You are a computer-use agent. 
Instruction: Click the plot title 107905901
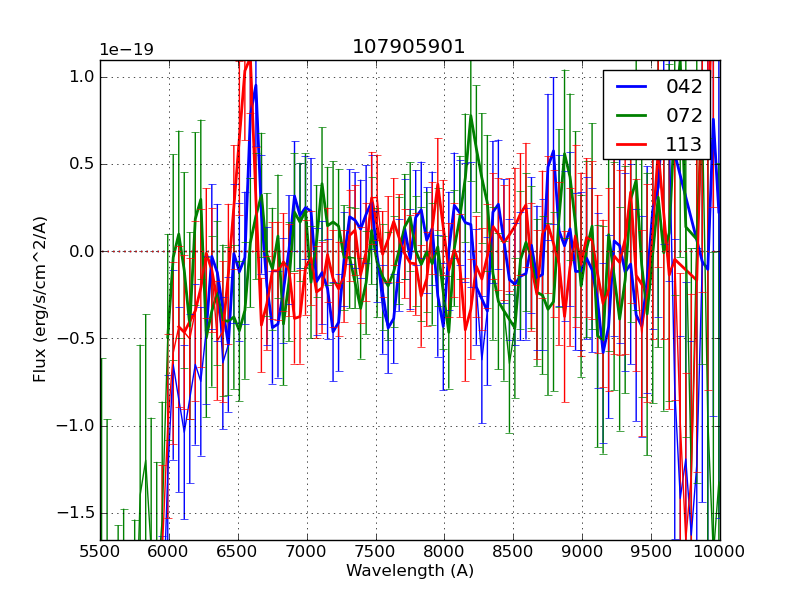click(409, 47)
